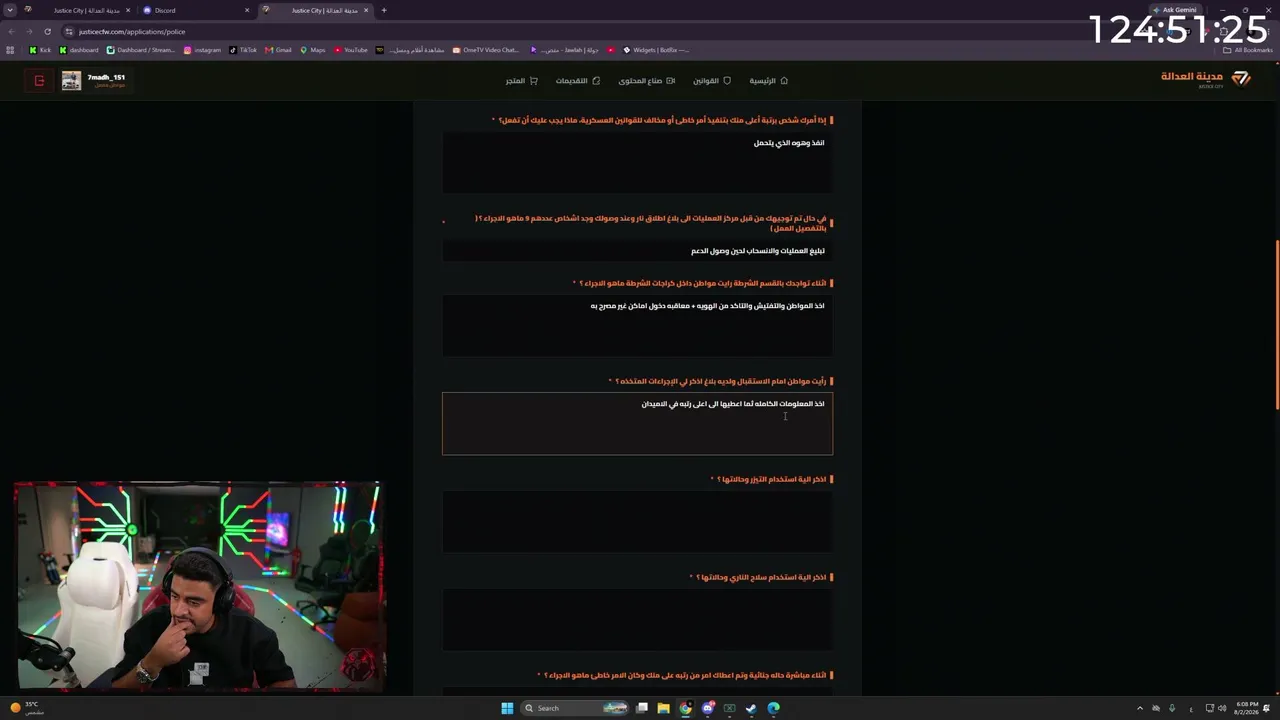Image resolution: width=1280 pixels, height=720 pixels.
Task: Click focused answer field with اخذ المعلومات الكامله
Action: [637, 423]
